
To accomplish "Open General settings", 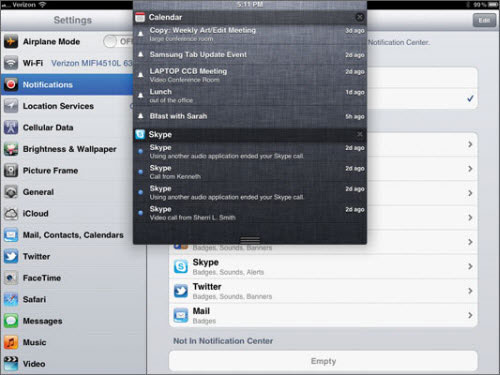I will (67, 192).
